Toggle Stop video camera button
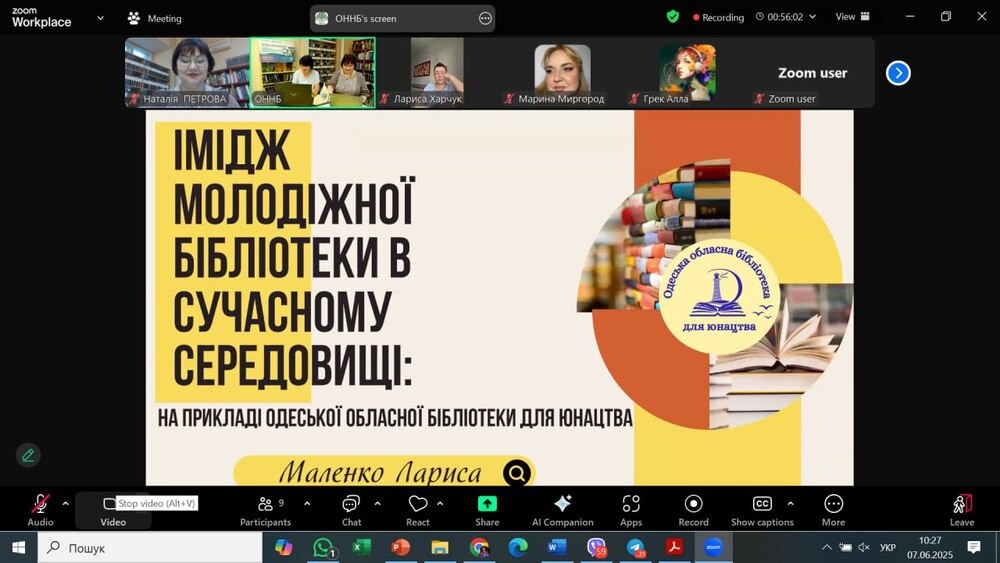1000x563 pixels. coord(112,508)
